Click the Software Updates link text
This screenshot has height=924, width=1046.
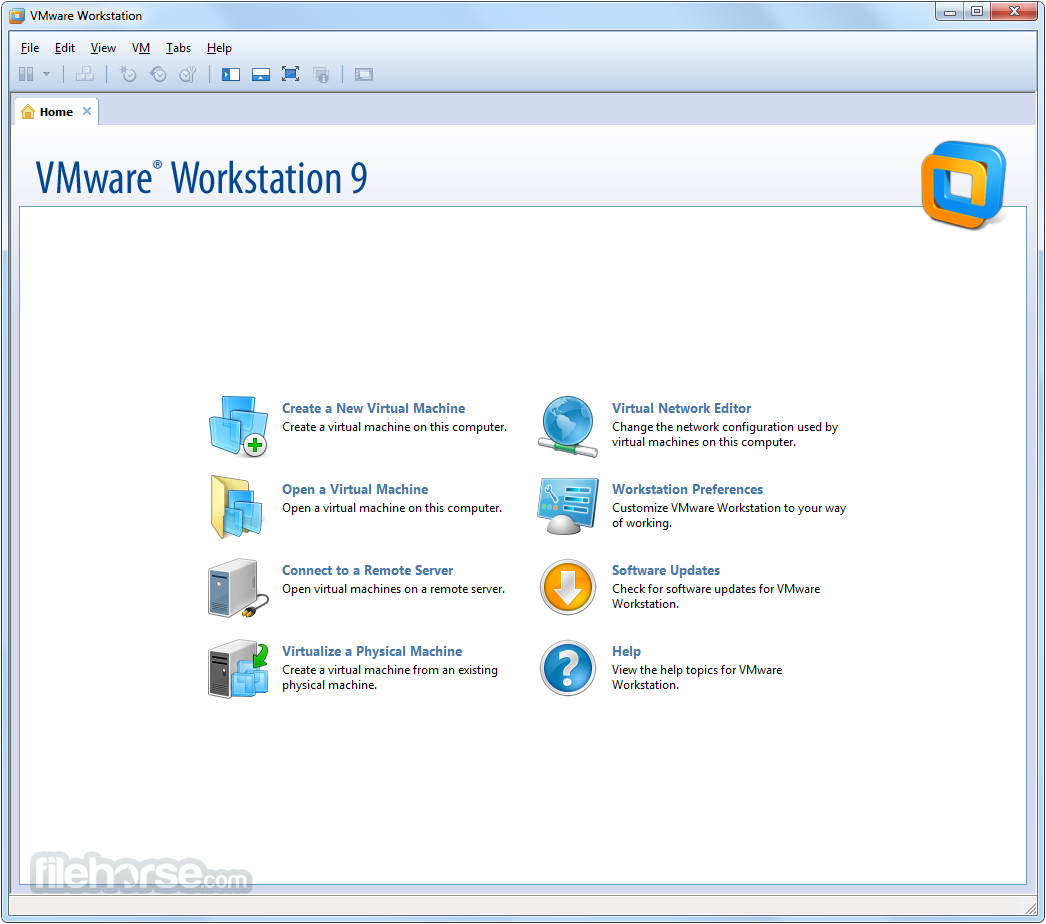coord(665,570)
